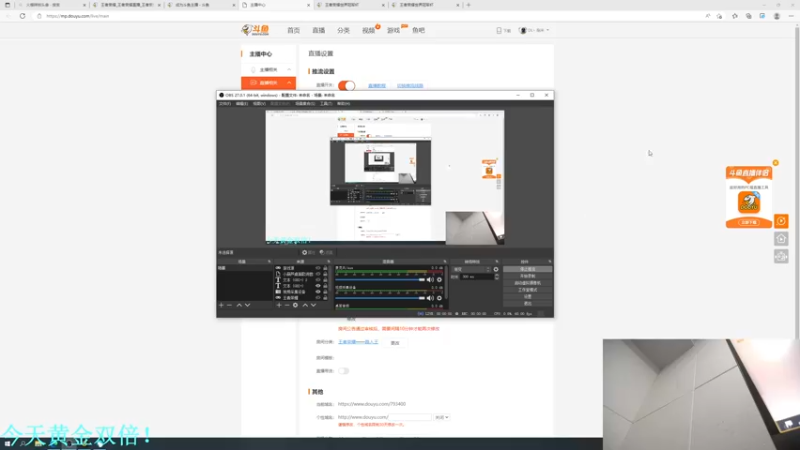800x450 pixels.
Task: Toggle visibility eye of 视频采集设备 source
Action: coord(318,292)
